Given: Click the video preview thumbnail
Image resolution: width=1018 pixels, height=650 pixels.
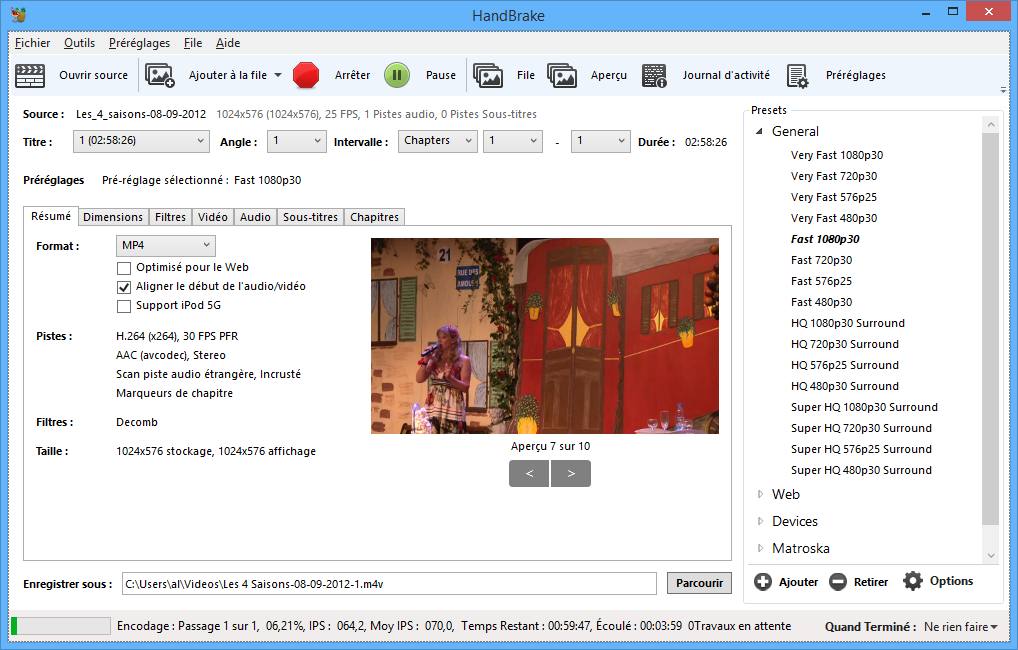Looking at the screenshot, I should point(545,336).
